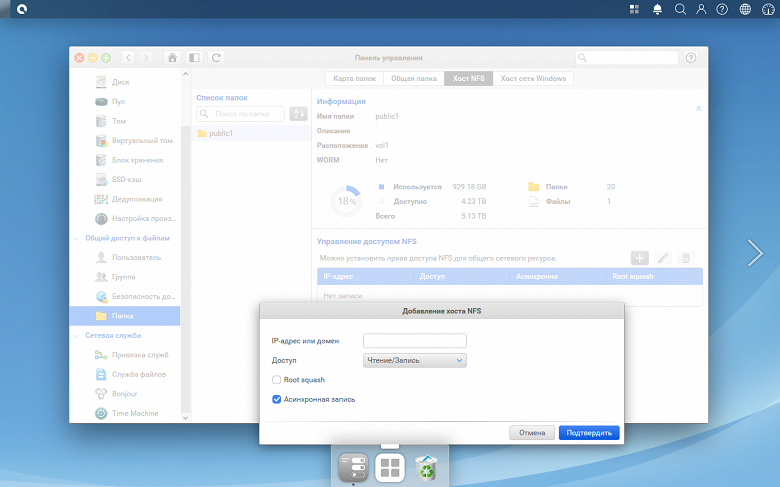Select the Хост NFS tab
The width and height of the screenshot is (780, 487).
[x=469, y=79]
